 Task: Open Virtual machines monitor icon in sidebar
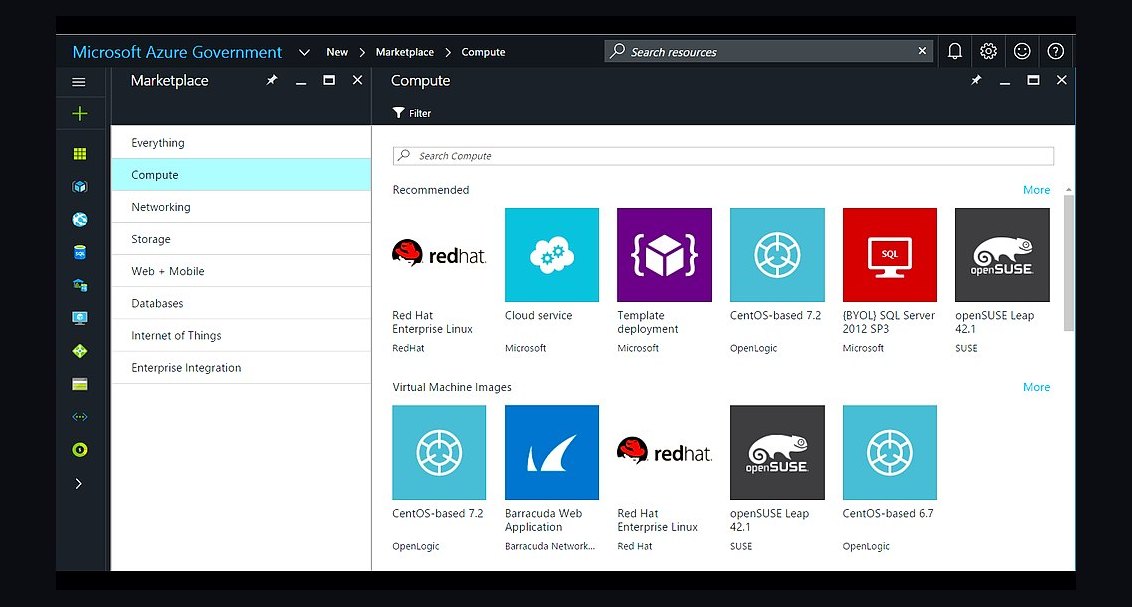tap(80, 318)
